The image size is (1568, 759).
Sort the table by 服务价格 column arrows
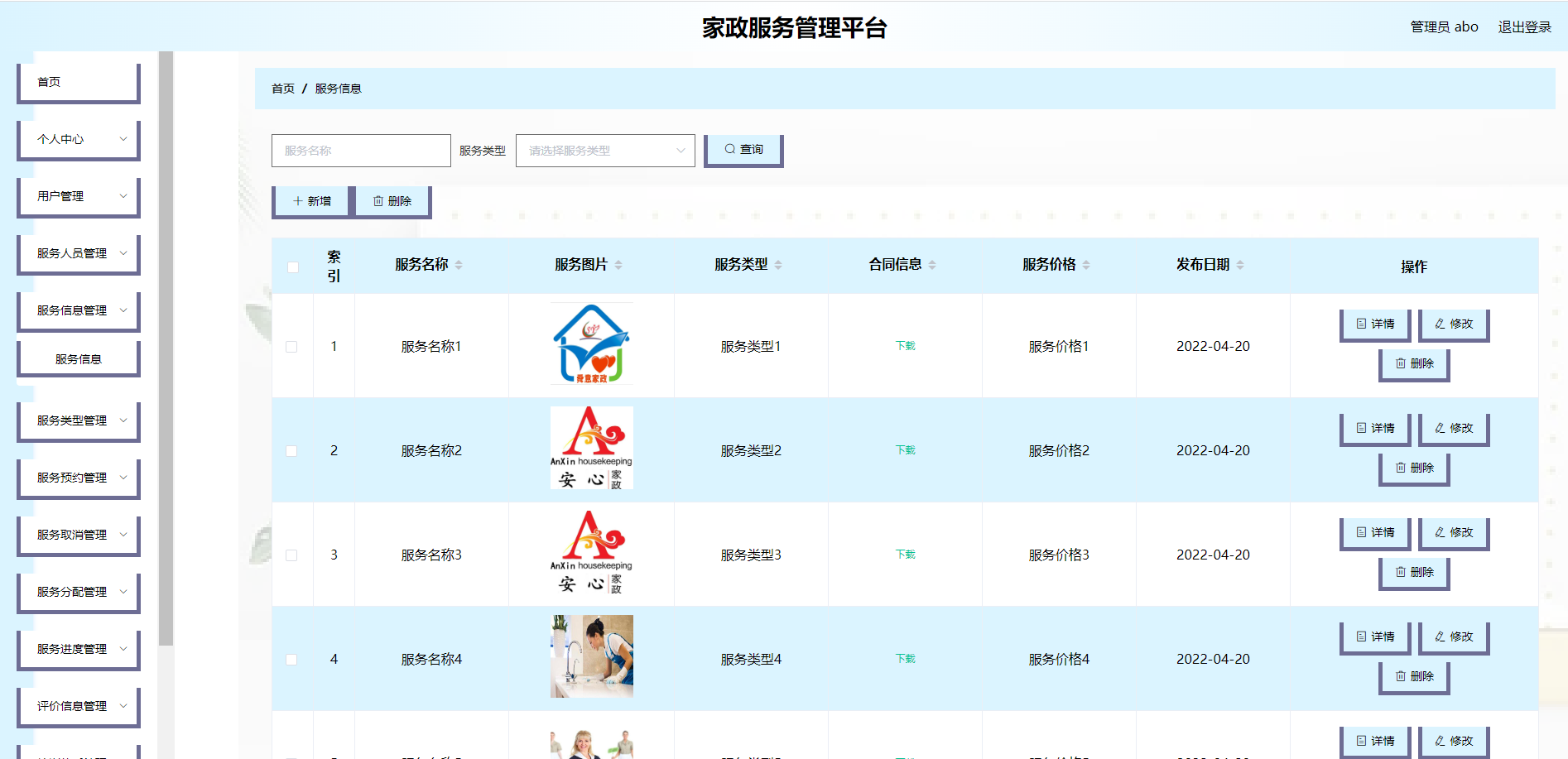[1086, 264]
